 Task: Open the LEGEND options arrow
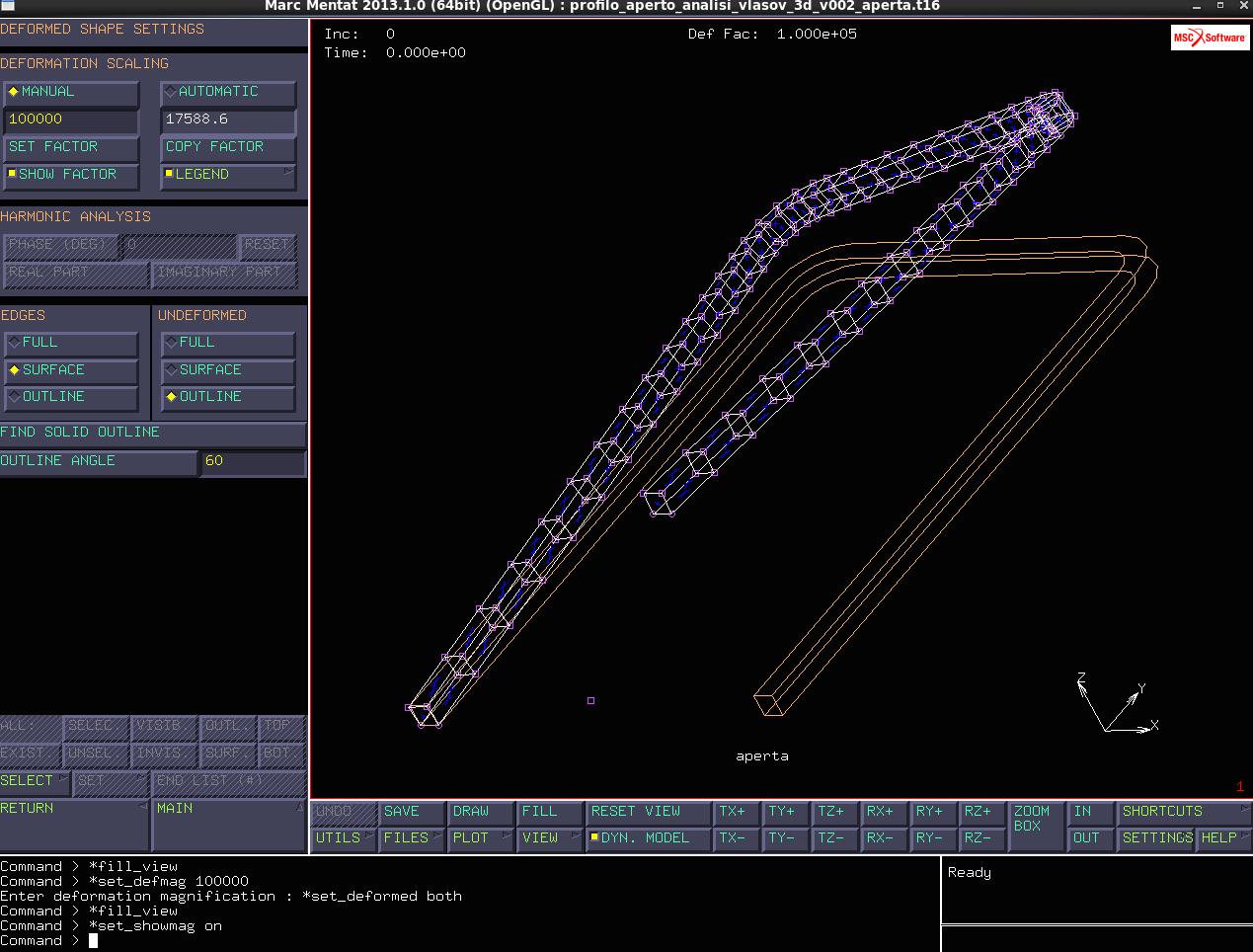289,173
